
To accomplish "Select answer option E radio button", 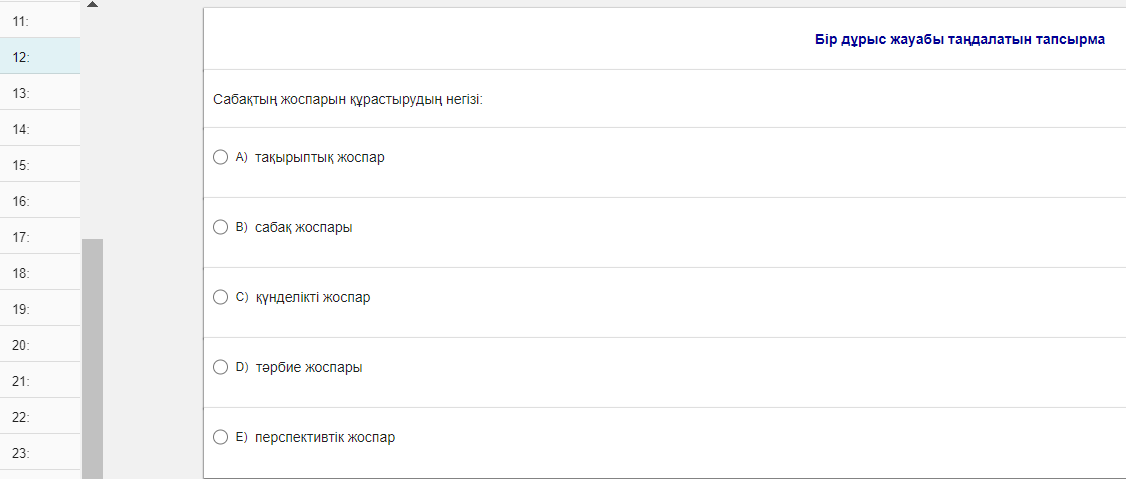I will pyautogui.click(x=221, y=437).
